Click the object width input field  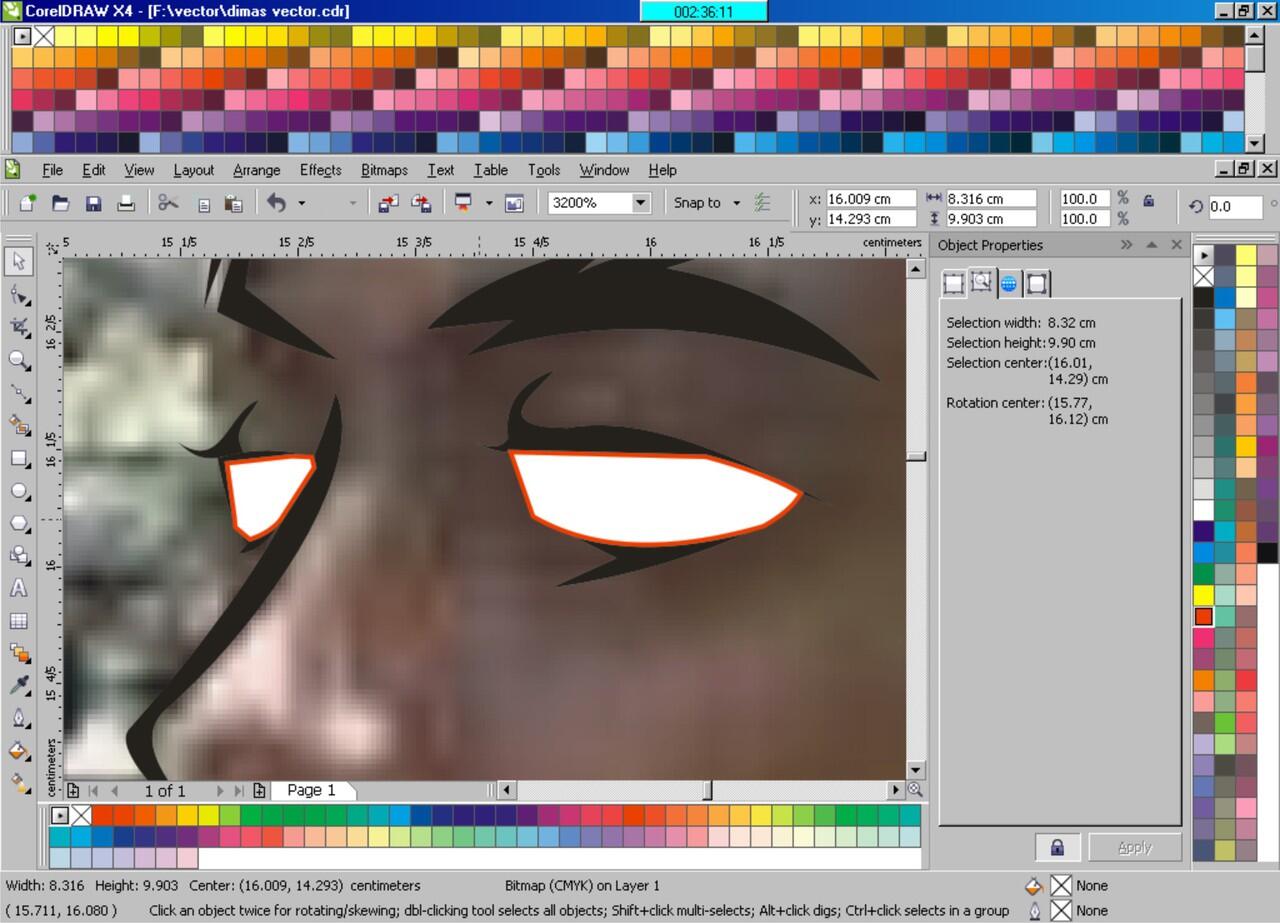pyautogui.click(x=991, y=198)
